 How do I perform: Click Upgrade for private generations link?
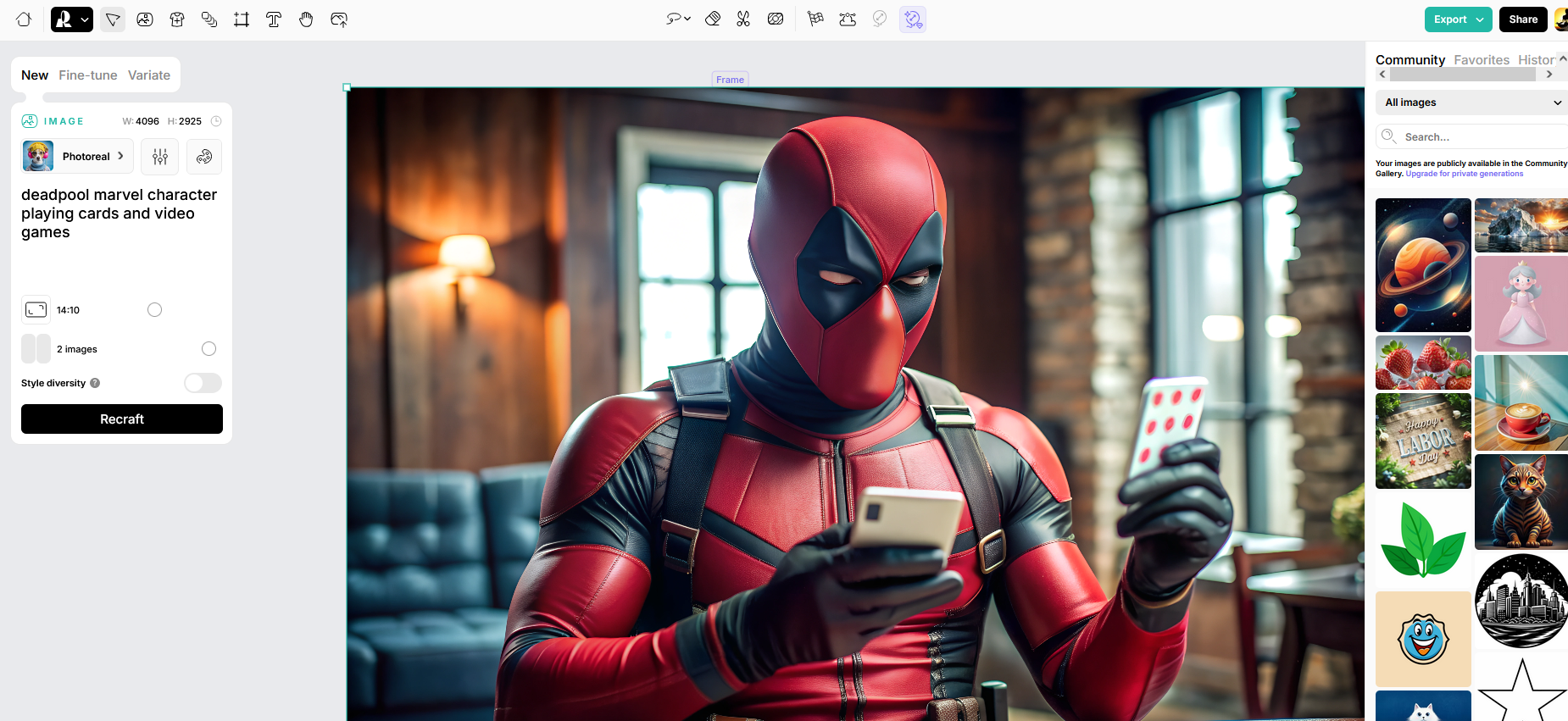pyautogui.click(x=1465, y=174)
